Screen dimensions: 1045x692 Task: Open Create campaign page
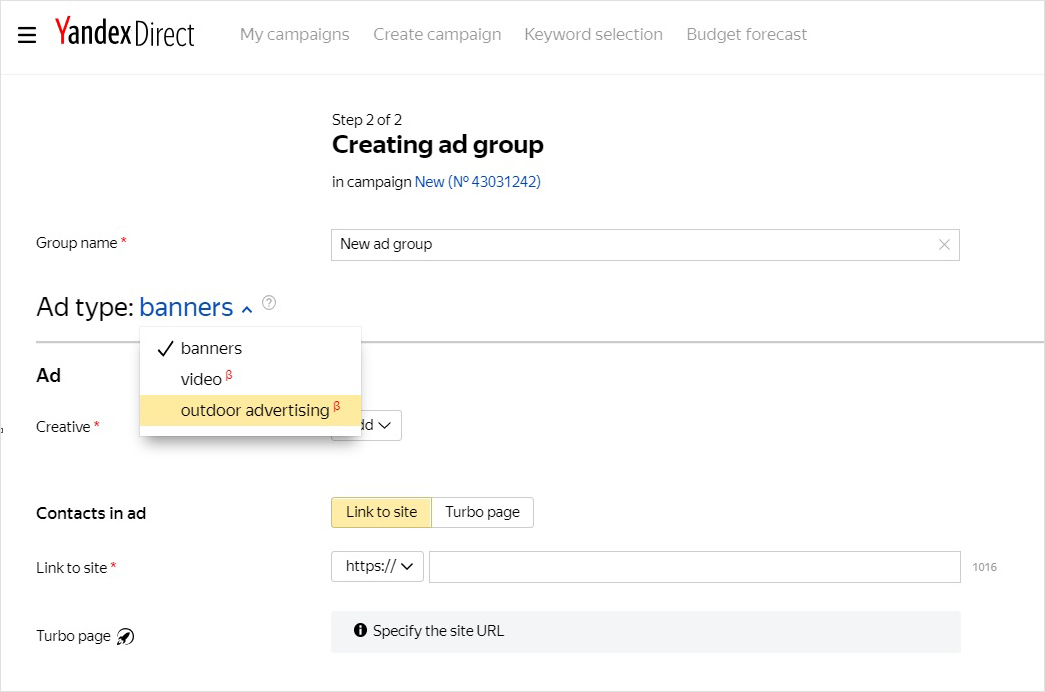click(437, 35)
